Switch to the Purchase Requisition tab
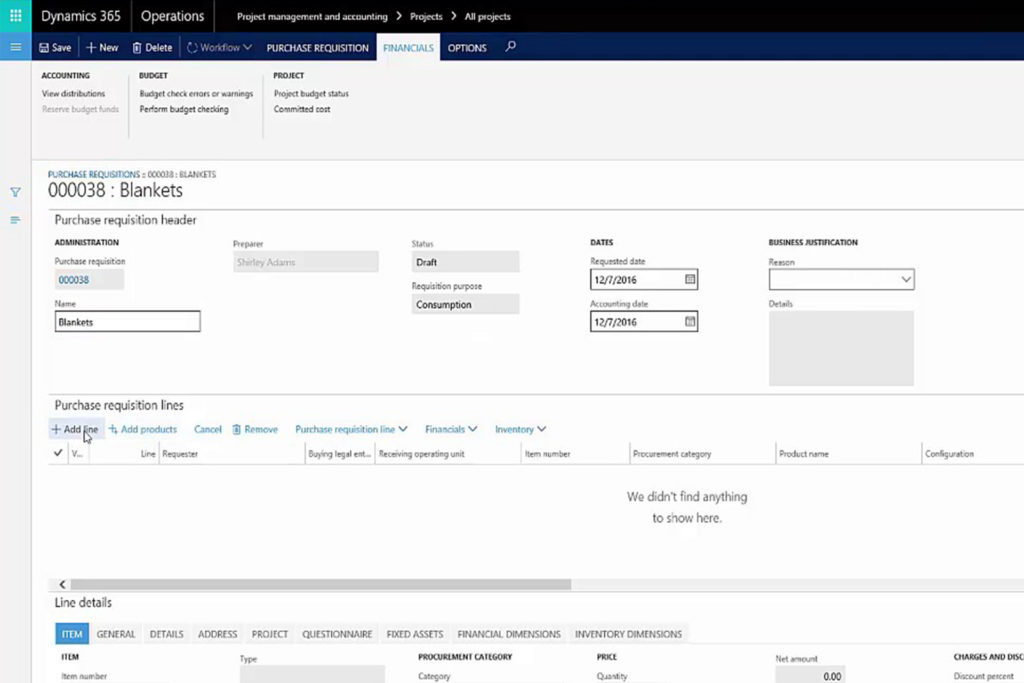The width and height of the screenshot is (1024, 683). tap(317, 48)
